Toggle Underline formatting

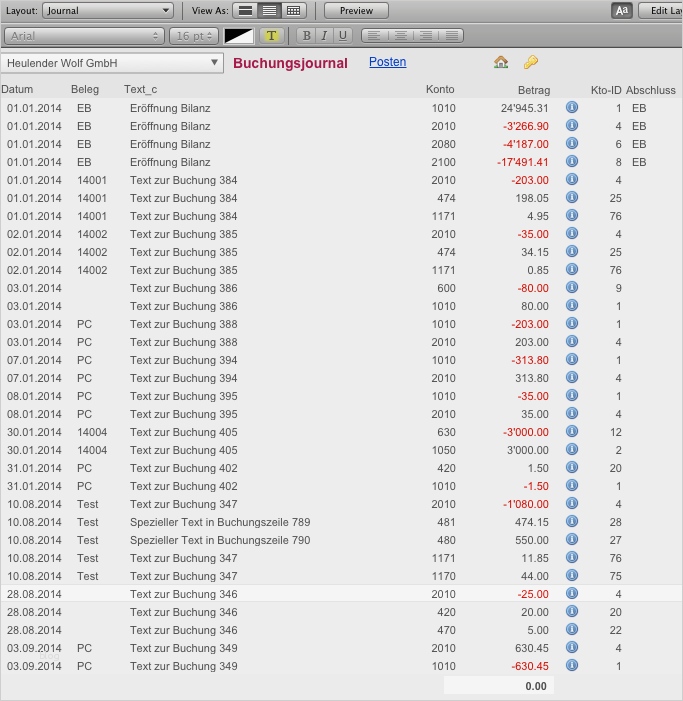pos(343,36)
